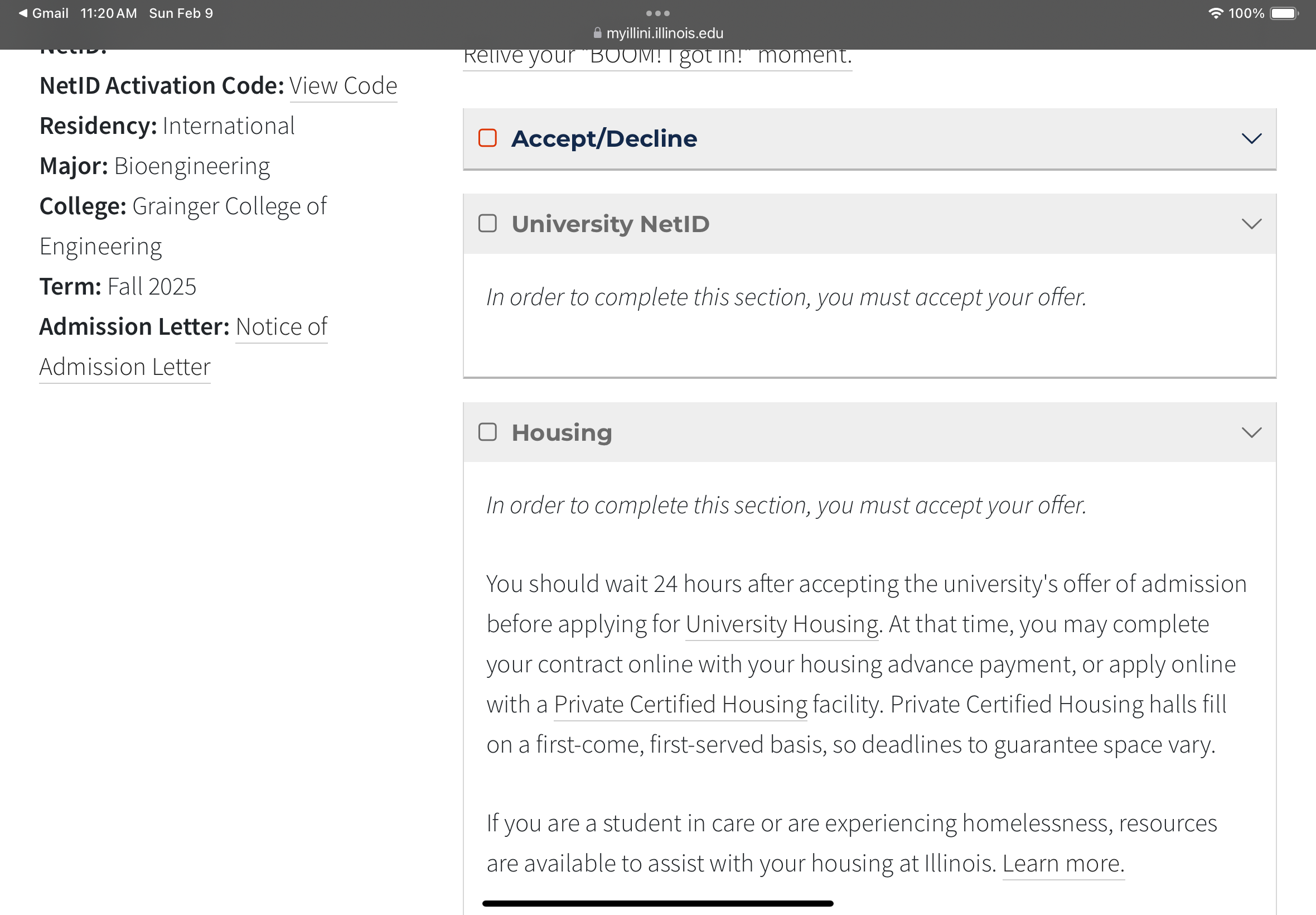Open the View Code link

(343, 86)
